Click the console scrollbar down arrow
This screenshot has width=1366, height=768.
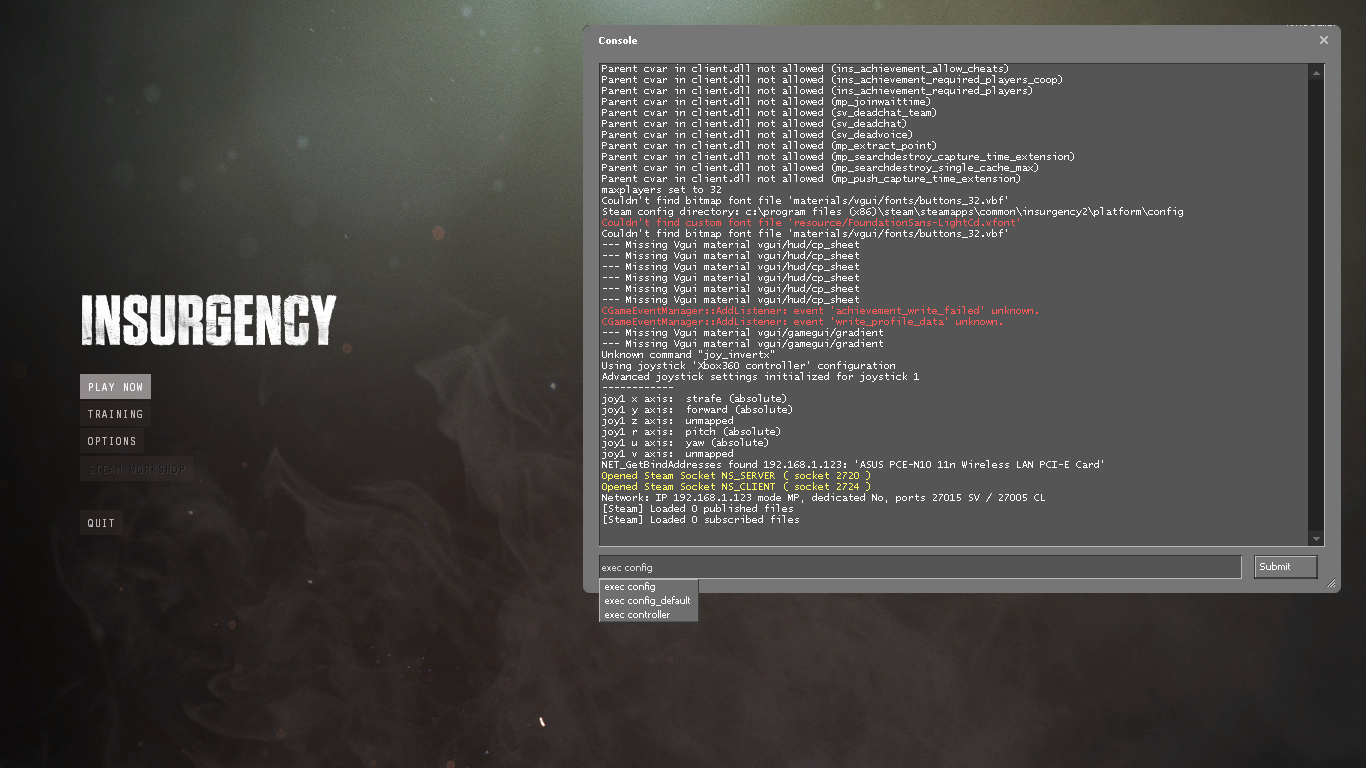1317,539
